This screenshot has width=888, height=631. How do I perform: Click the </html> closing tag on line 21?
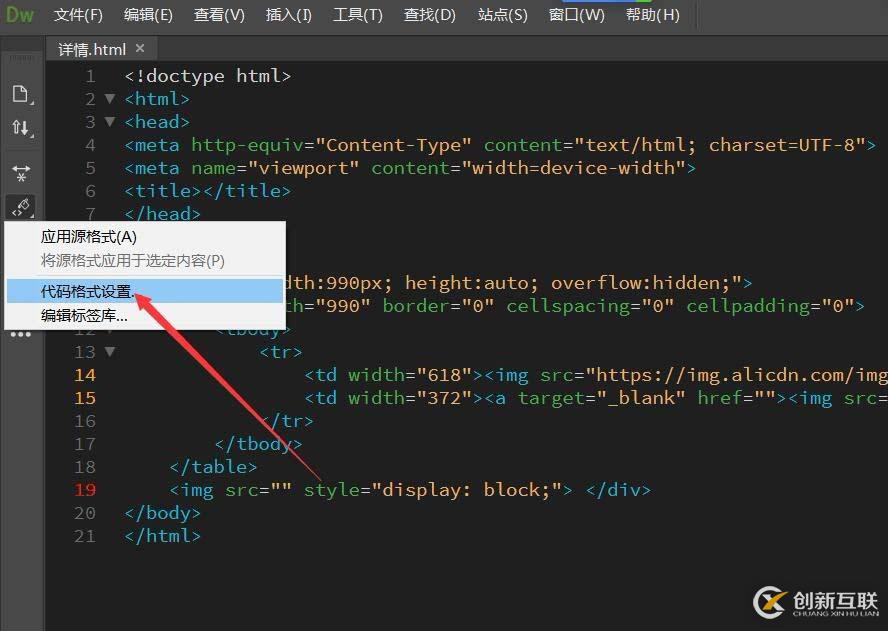(163, 536)
